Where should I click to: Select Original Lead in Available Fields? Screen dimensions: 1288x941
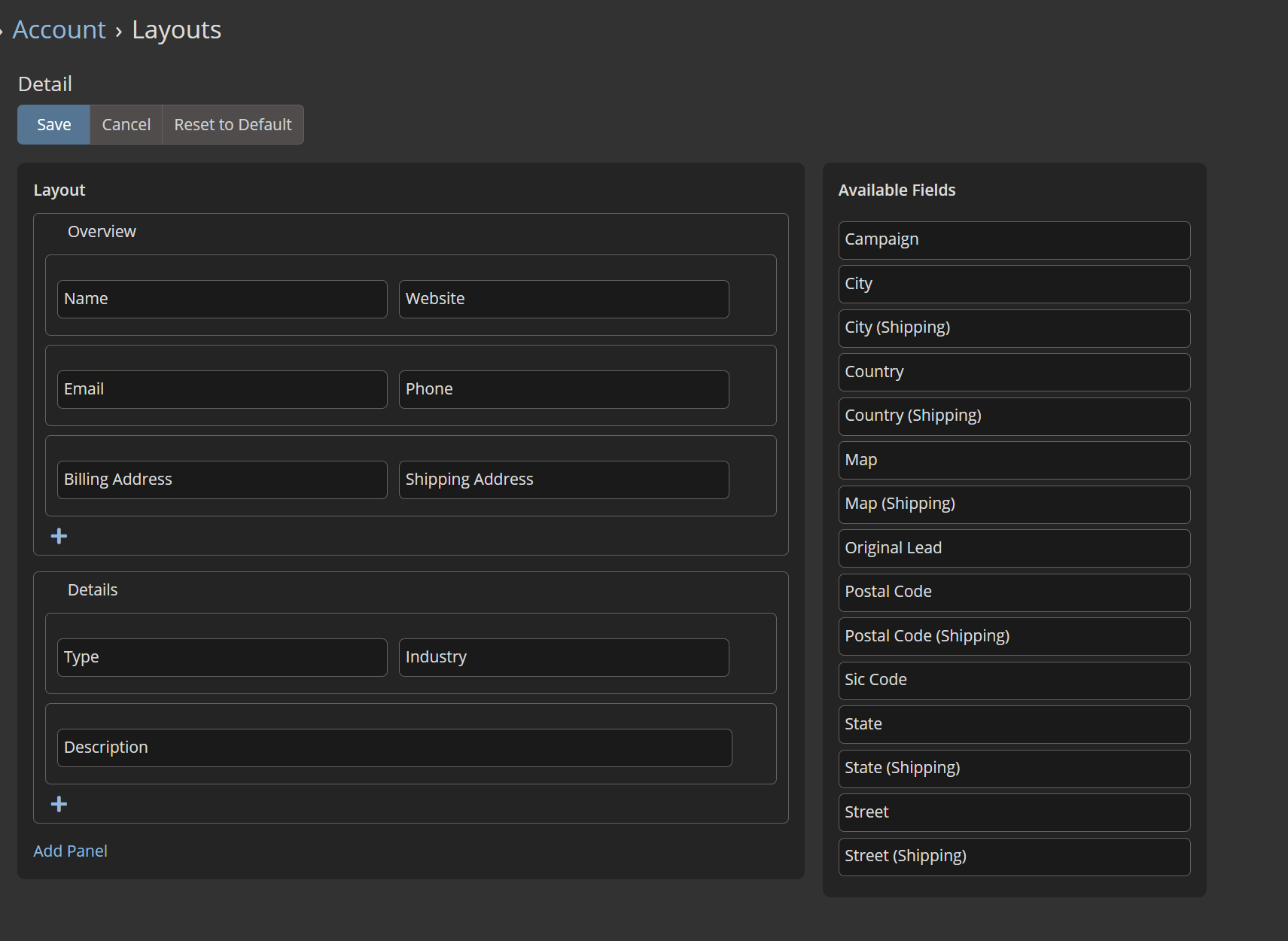(1014, 548)
